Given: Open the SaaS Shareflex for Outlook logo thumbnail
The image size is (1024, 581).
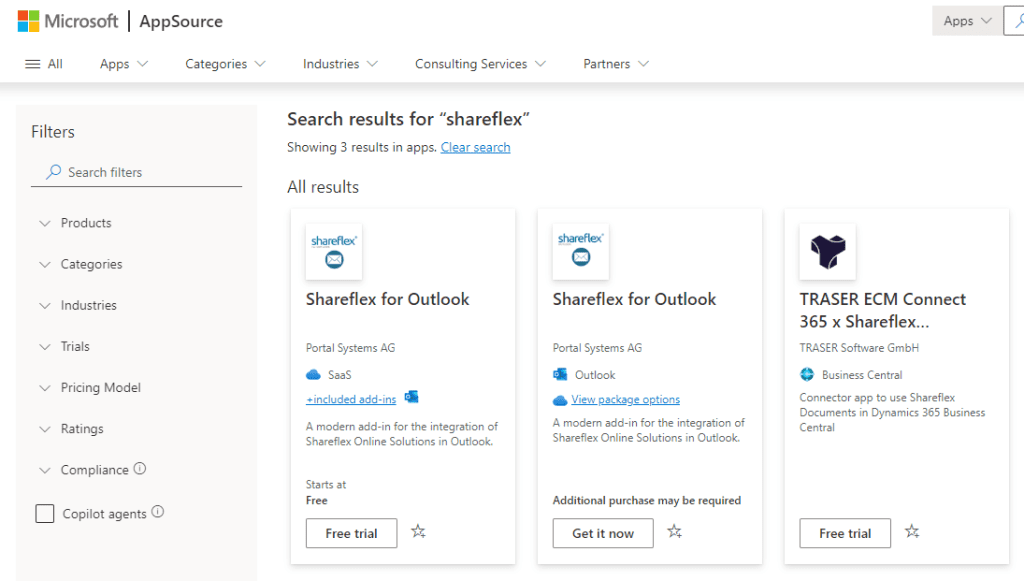Looking at the screenshot, I should coord(334,251).
